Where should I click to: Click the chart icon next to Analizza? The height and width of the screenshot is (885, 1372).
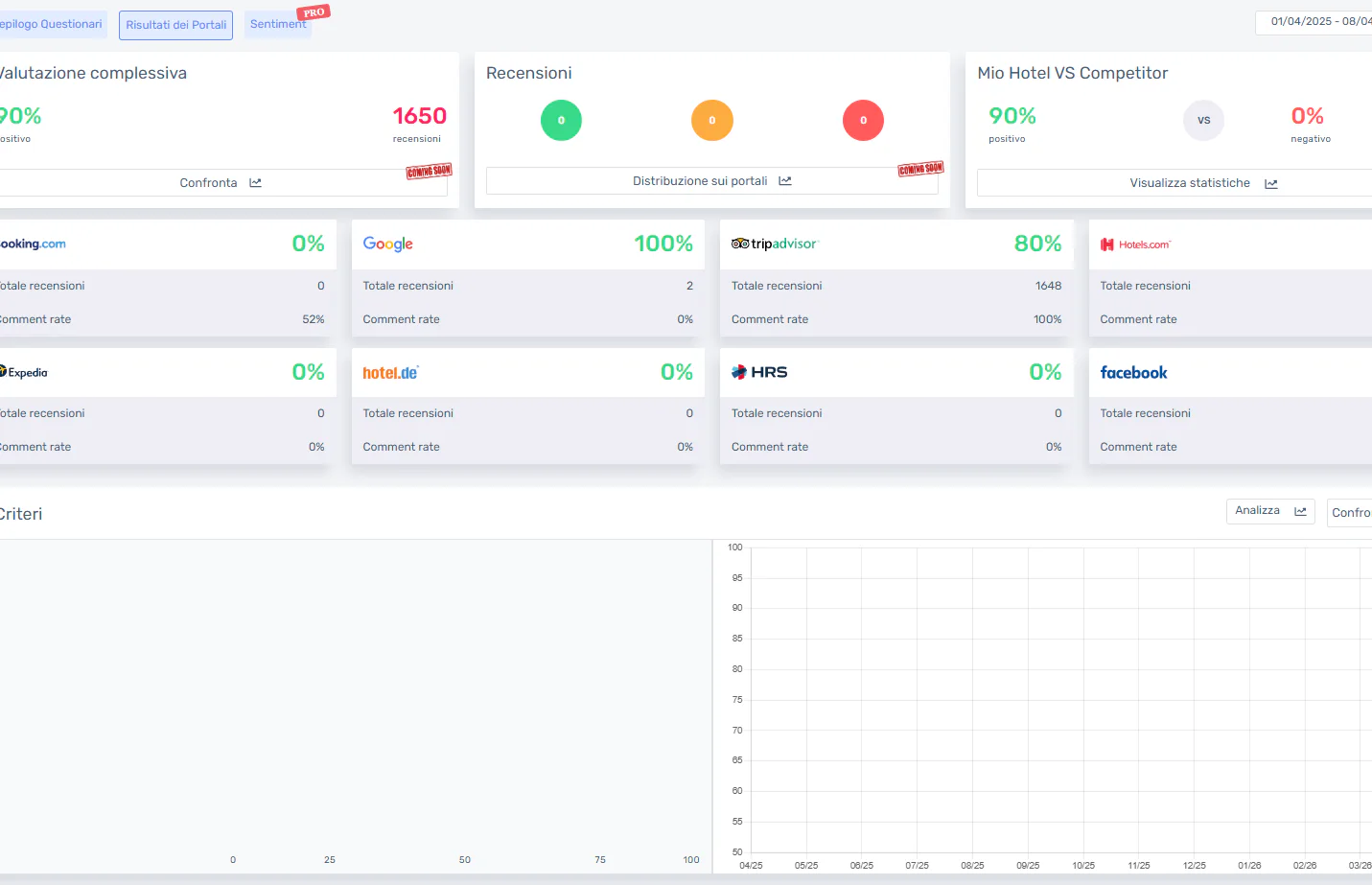(1300, 511)
